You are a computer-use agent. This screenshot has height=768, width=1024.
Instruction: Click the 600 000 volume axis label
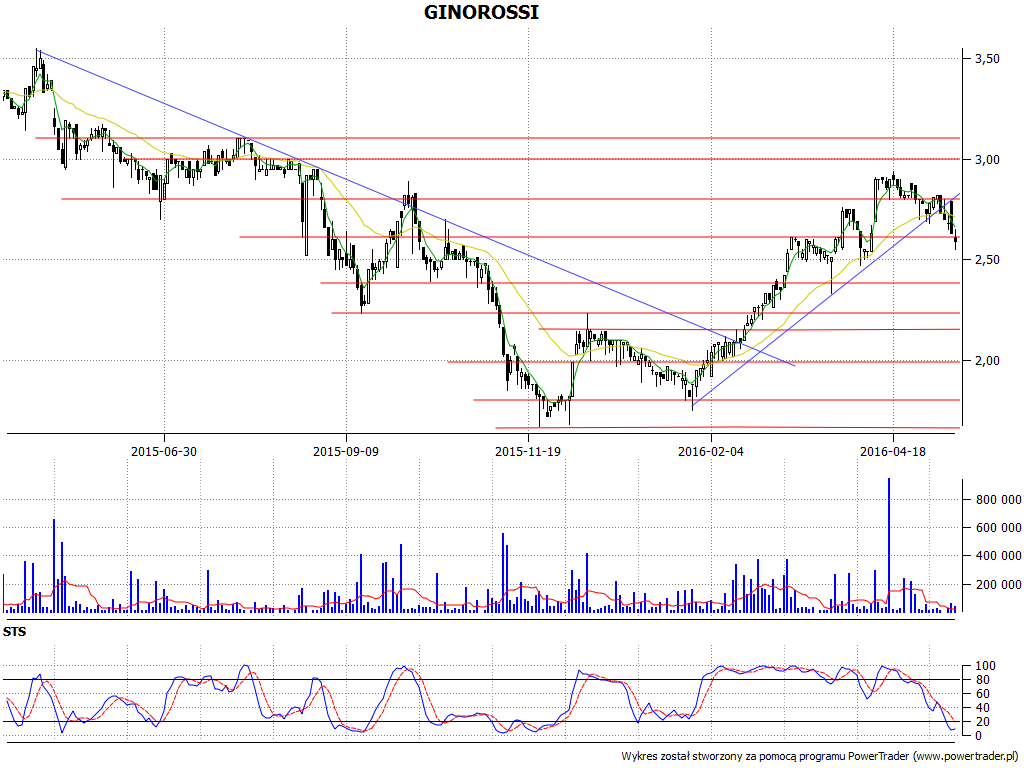998,528
